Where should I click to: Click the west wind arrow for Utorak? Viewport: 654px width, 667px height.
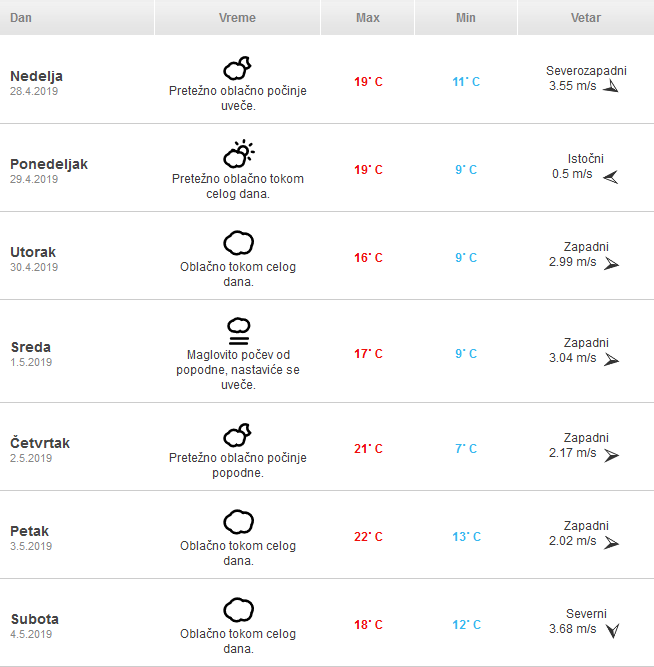(611, 264)
